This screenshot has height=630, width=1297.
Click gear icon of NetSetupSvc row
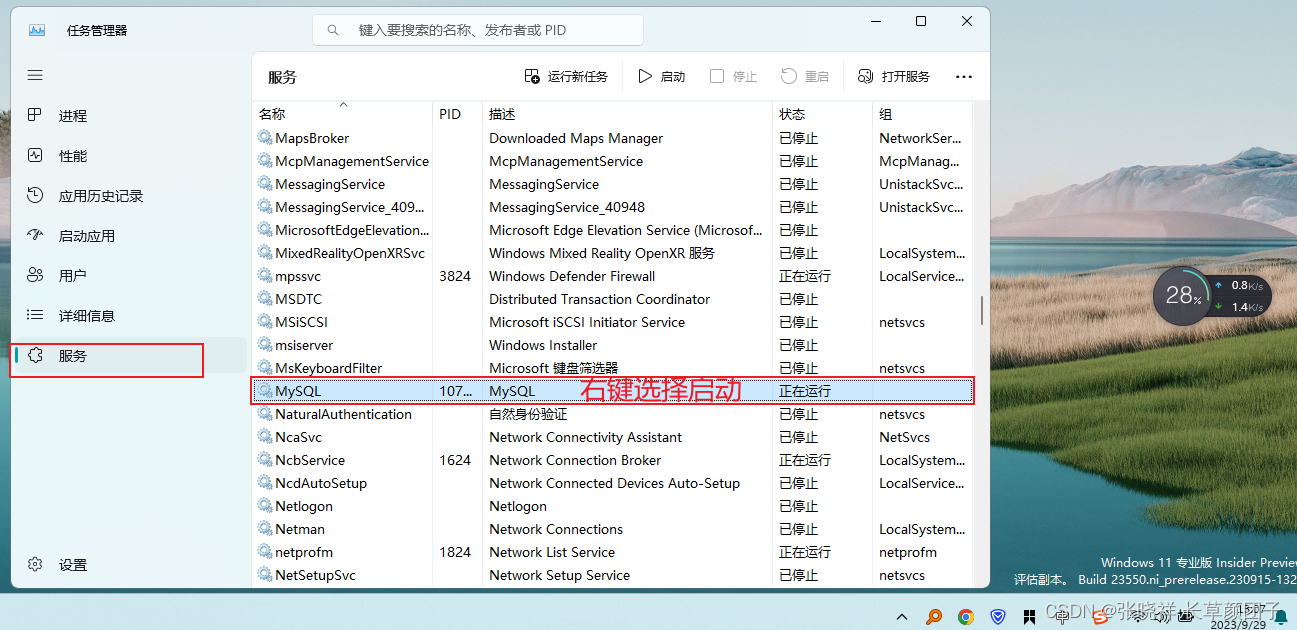tap(265, 575)
